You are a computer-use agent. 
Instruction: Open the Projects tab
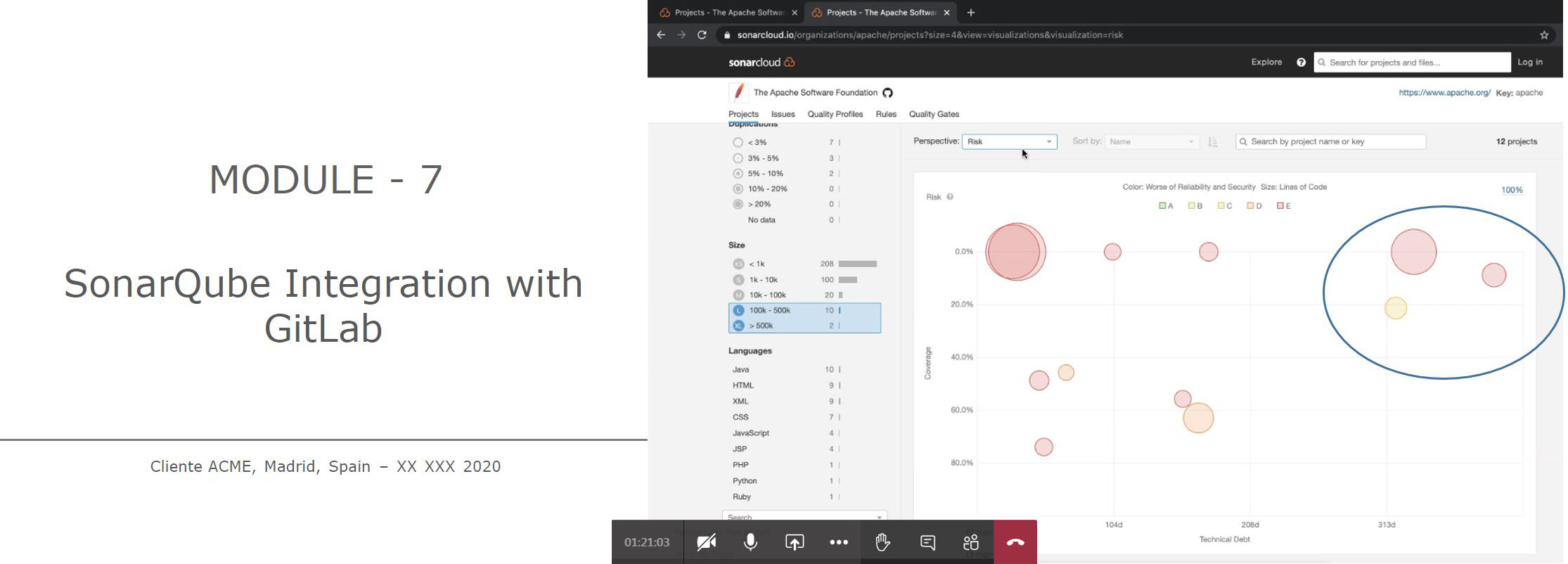tap(743, 114)
